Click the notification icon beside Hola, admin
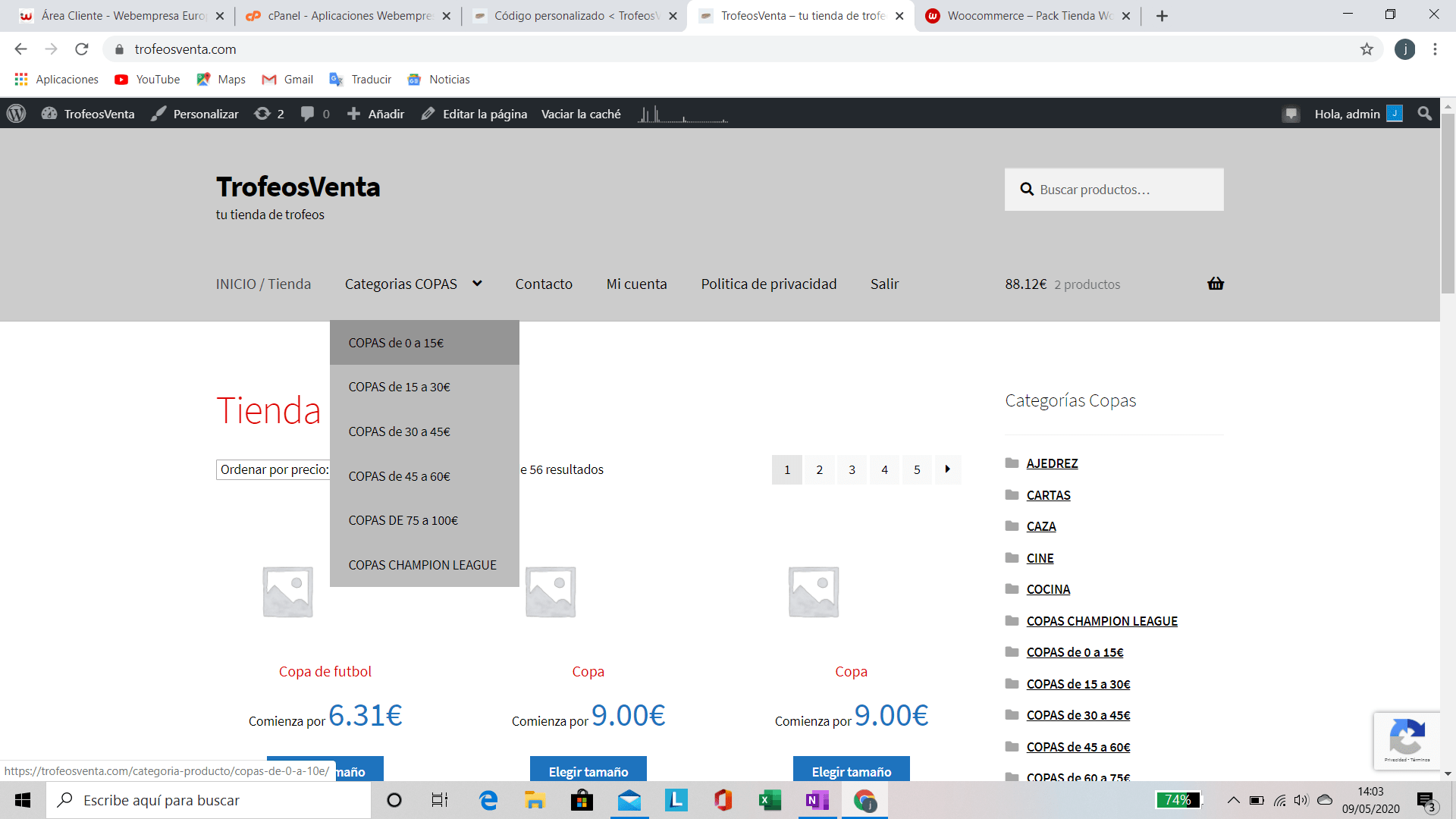This screenshot has height=819, width=1456. point(1291,115)
